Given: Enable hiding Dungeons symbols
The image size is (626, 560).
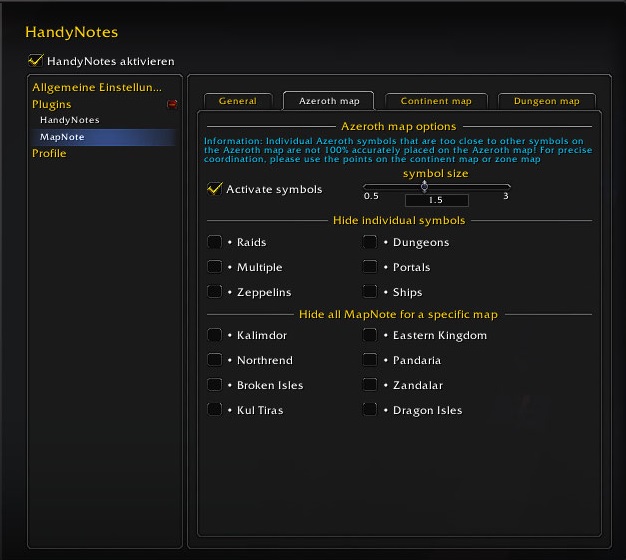Looking at the screenshot, I should pos(370,242).
